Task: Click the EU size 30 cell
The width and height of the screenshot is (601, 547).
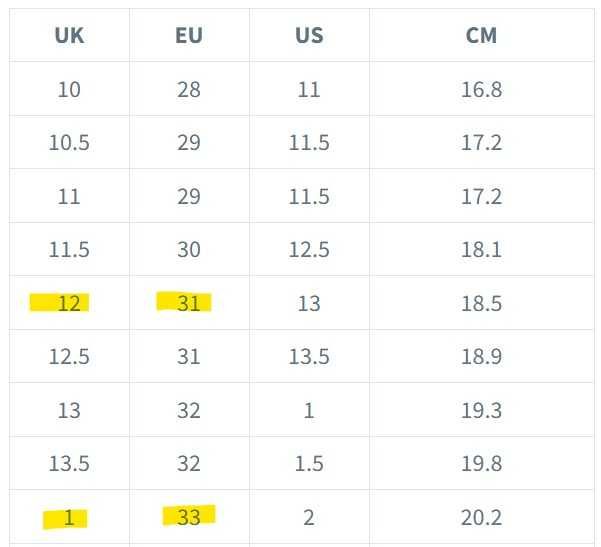Action: click(189, 250)
